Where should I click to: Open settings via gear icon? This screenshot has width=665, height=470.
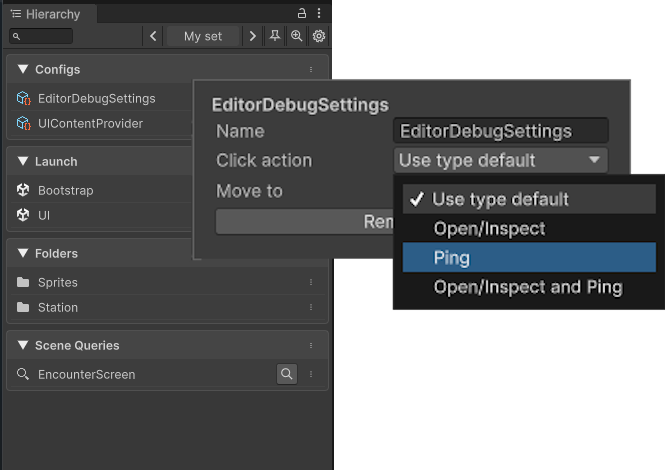tap(319, 36)
